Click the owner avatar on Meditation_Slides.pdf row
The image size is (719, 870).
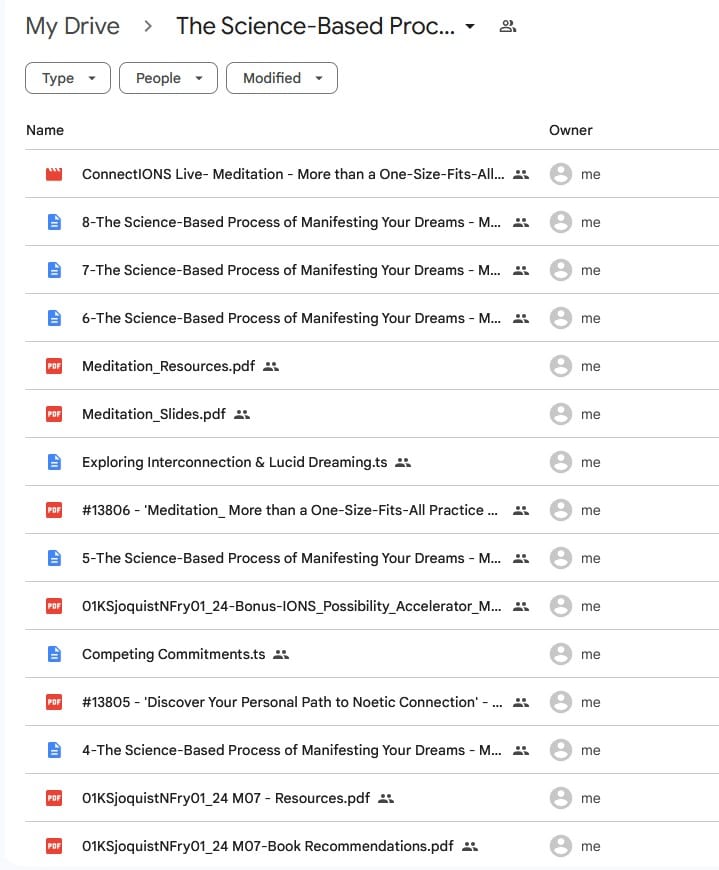561,414
